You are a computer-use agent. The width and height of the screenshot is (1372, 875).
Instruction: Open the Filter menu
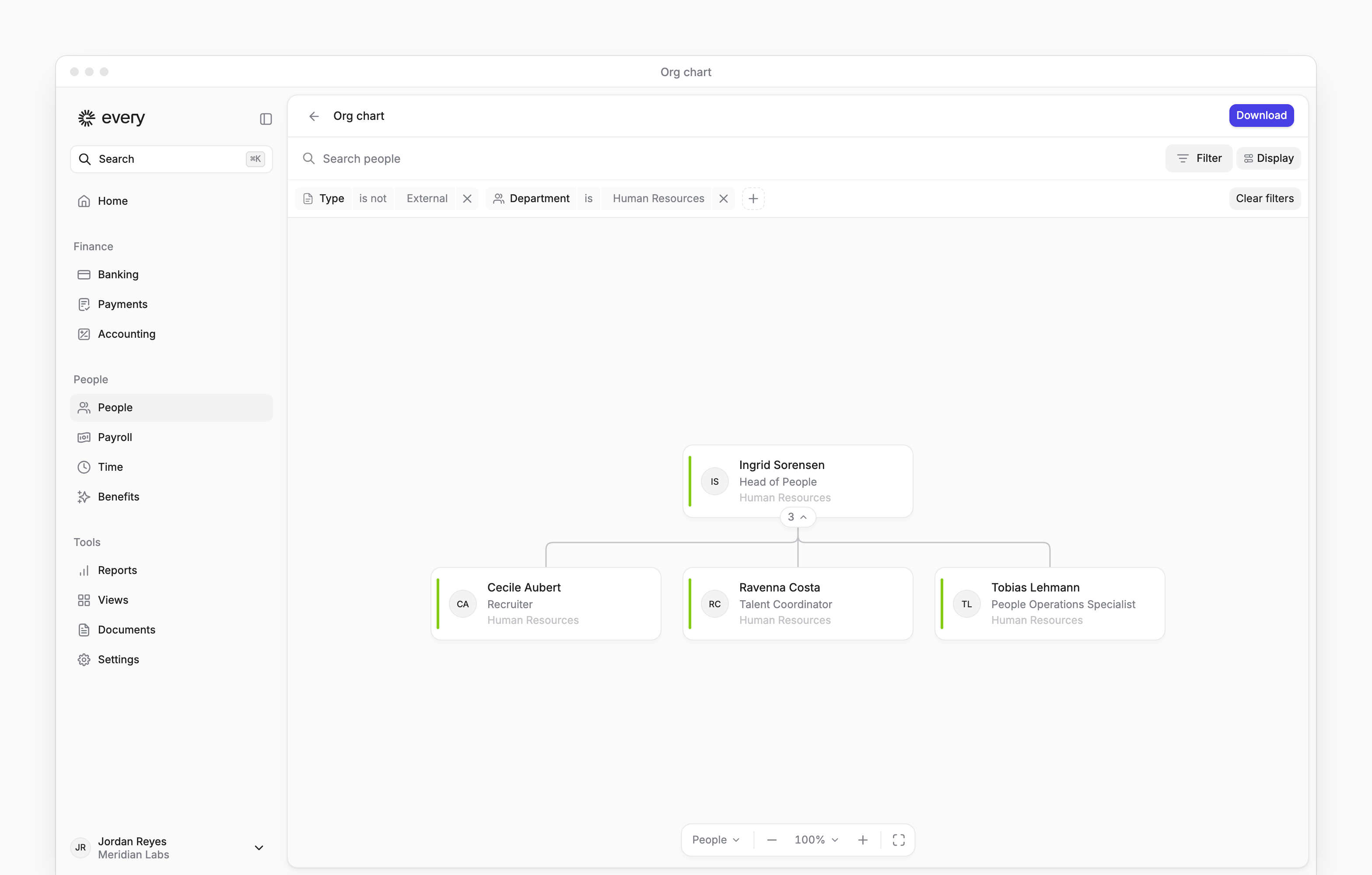(1199, 158)
